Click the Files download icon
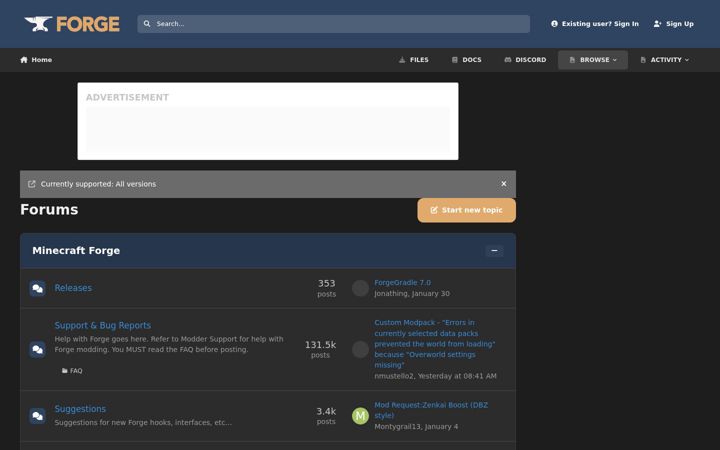The image size is (720, 450). coord(402,60)
